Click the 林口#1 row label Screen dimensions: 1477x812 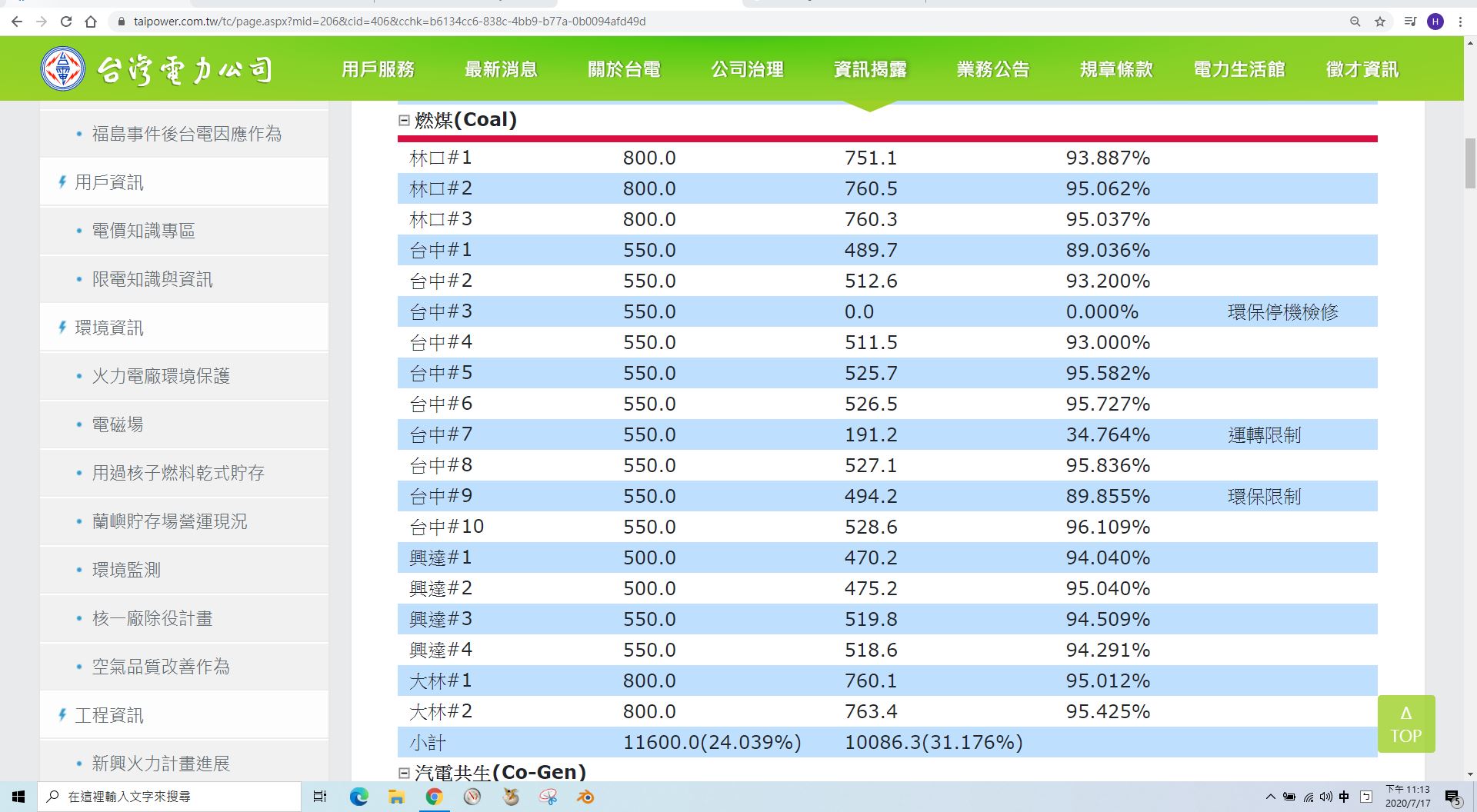click(441, 158)
